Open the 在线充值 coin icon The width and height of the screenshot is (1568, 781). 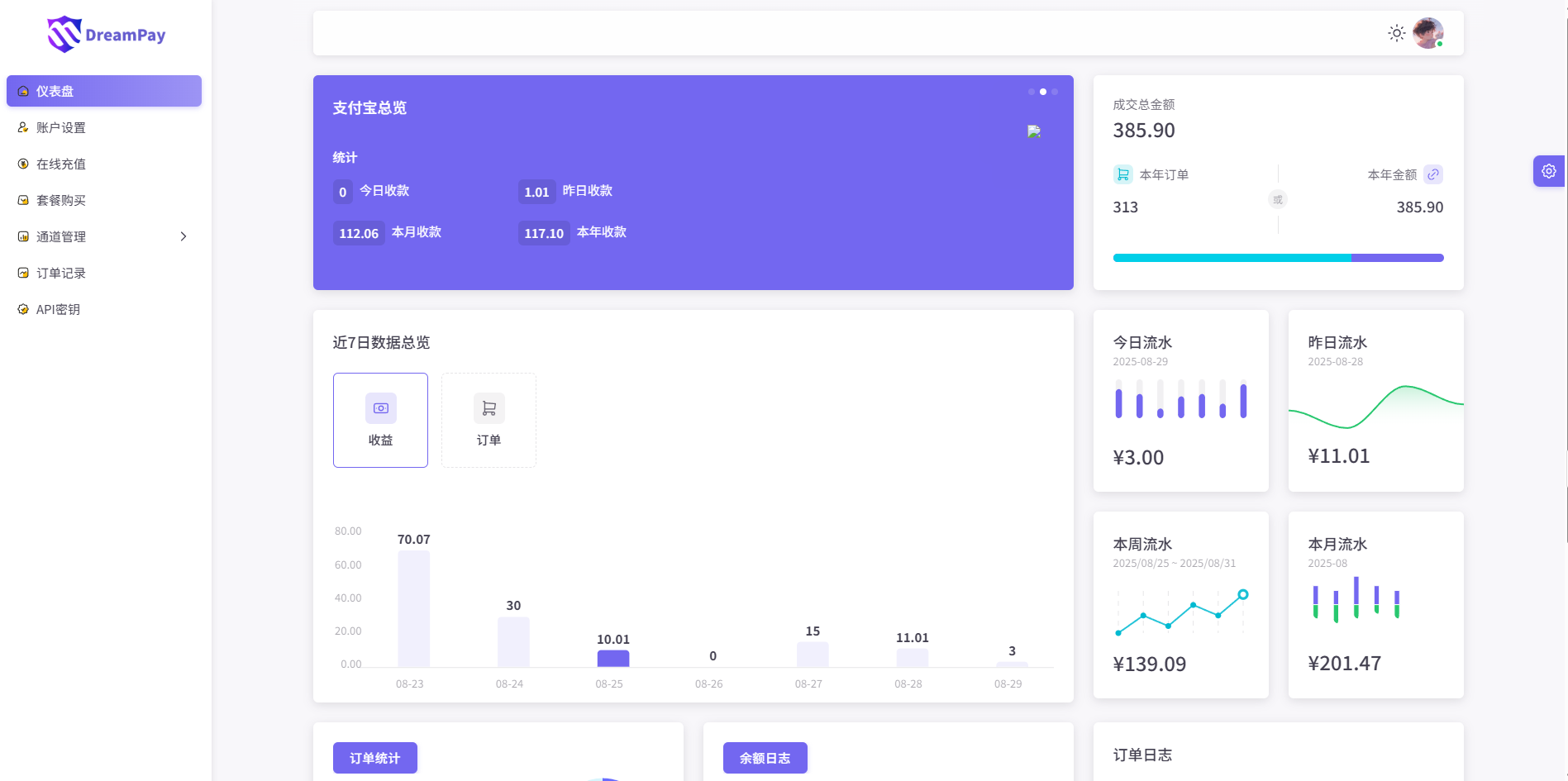[22, 164]
